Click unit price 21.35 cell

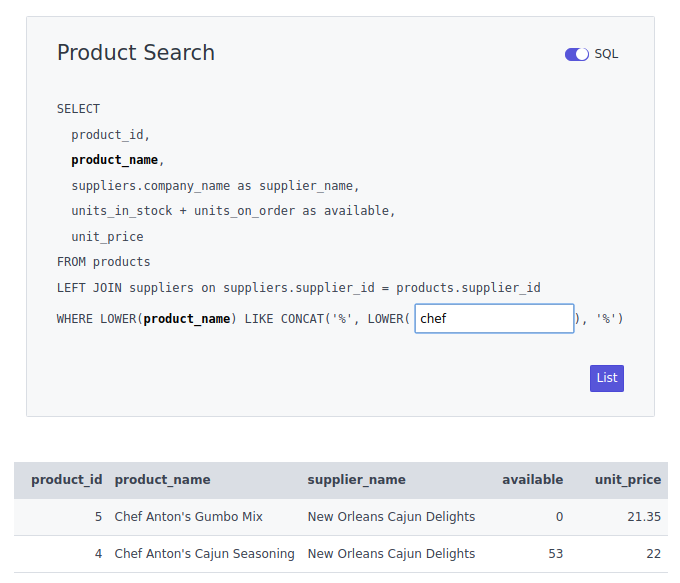click(x=643, y=517)
